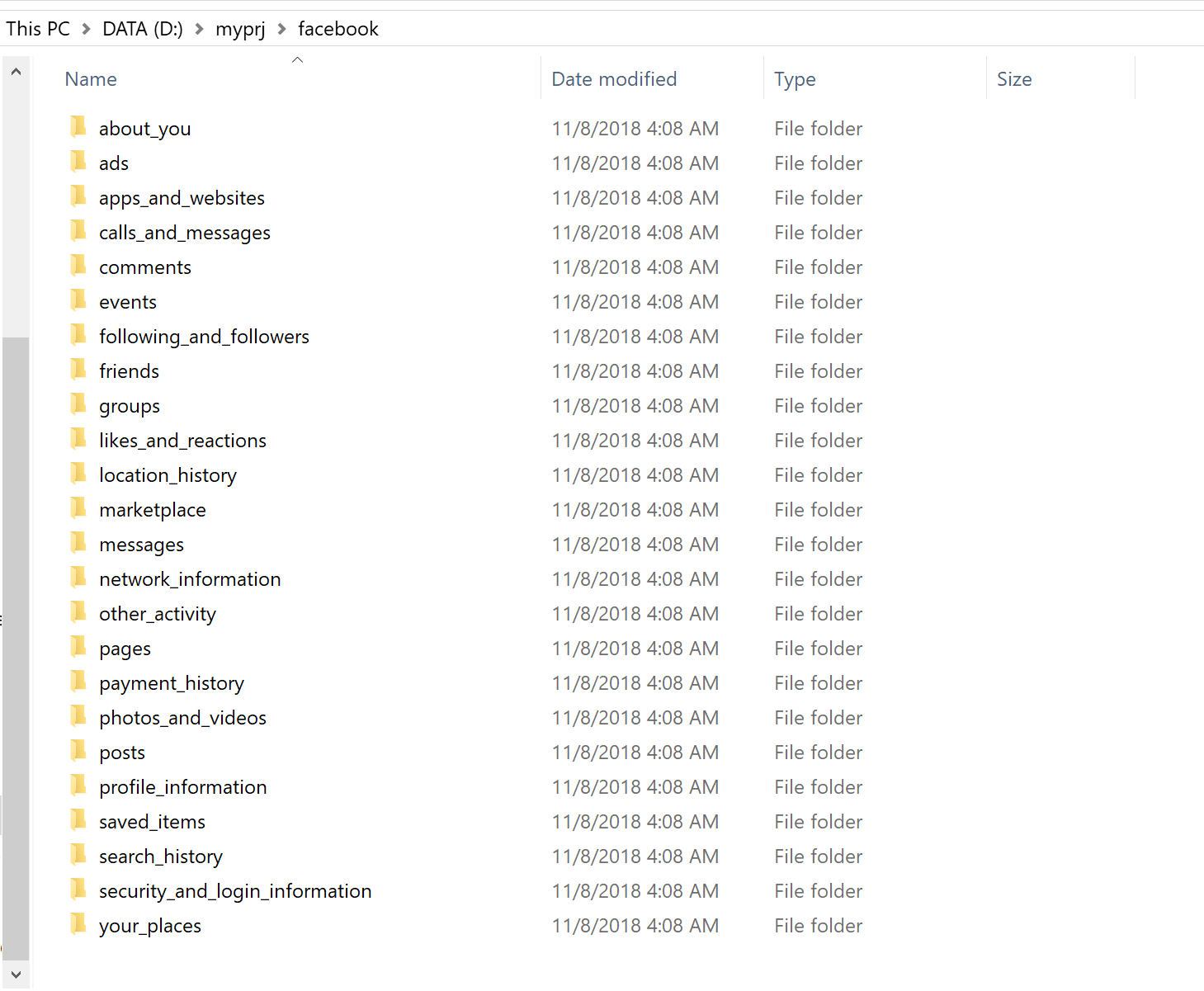Select the events folder name
The height and width of the screenshot is (991, 1204).
128,302
